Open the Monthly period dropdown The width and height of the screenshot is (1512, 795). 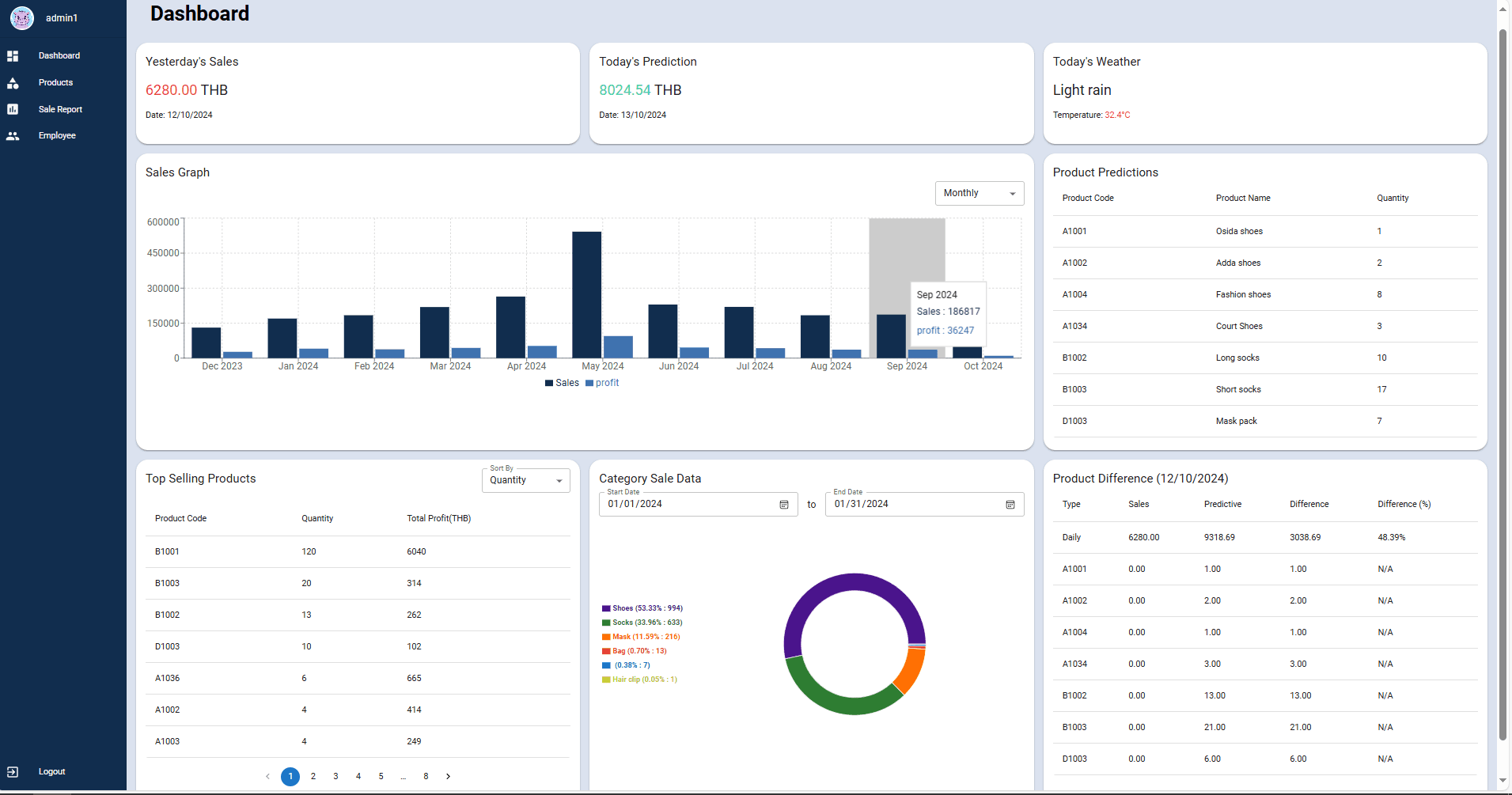click(x=980, y=194)
